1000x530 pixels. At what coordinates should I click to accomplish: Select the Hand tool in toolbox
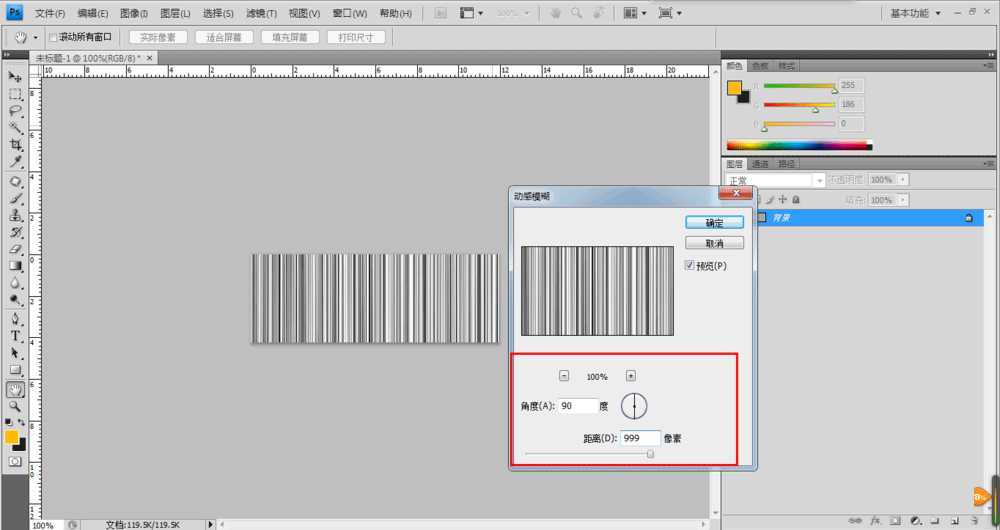(15, 390)
